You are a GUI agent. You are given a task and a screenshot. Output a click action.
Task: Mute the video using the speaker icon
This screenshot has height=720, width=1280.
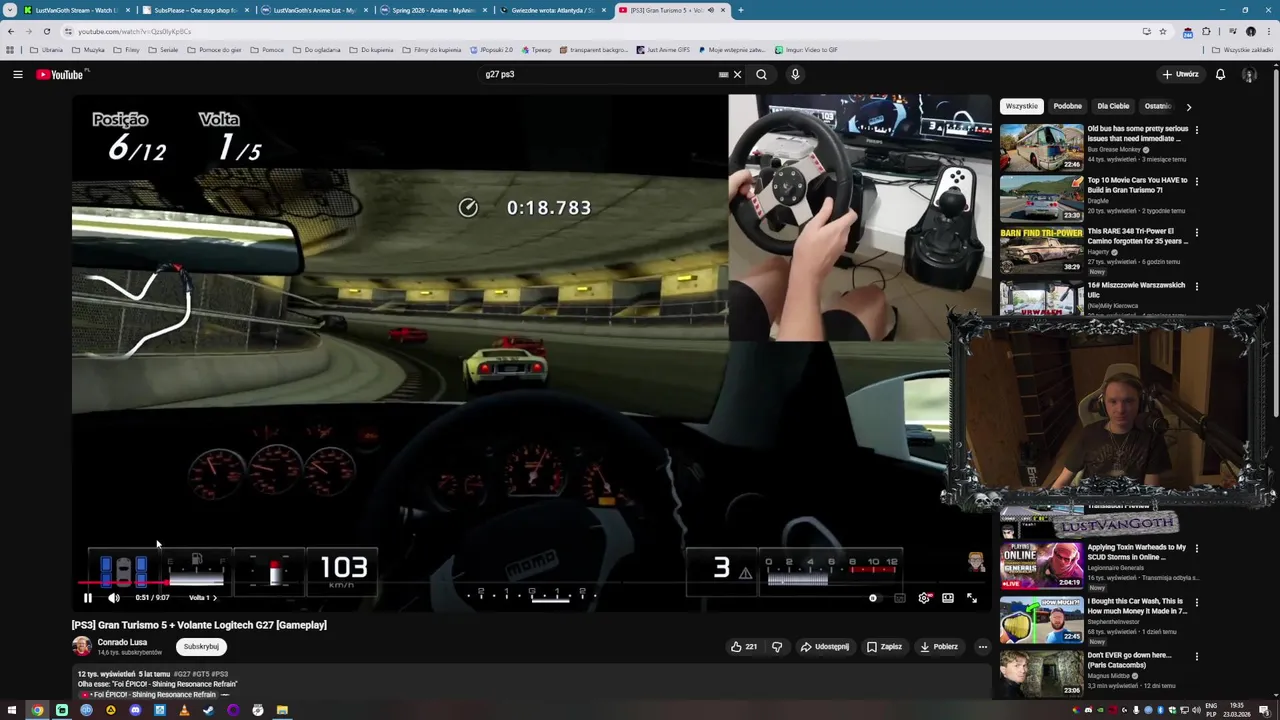click(x=113, y=598)
